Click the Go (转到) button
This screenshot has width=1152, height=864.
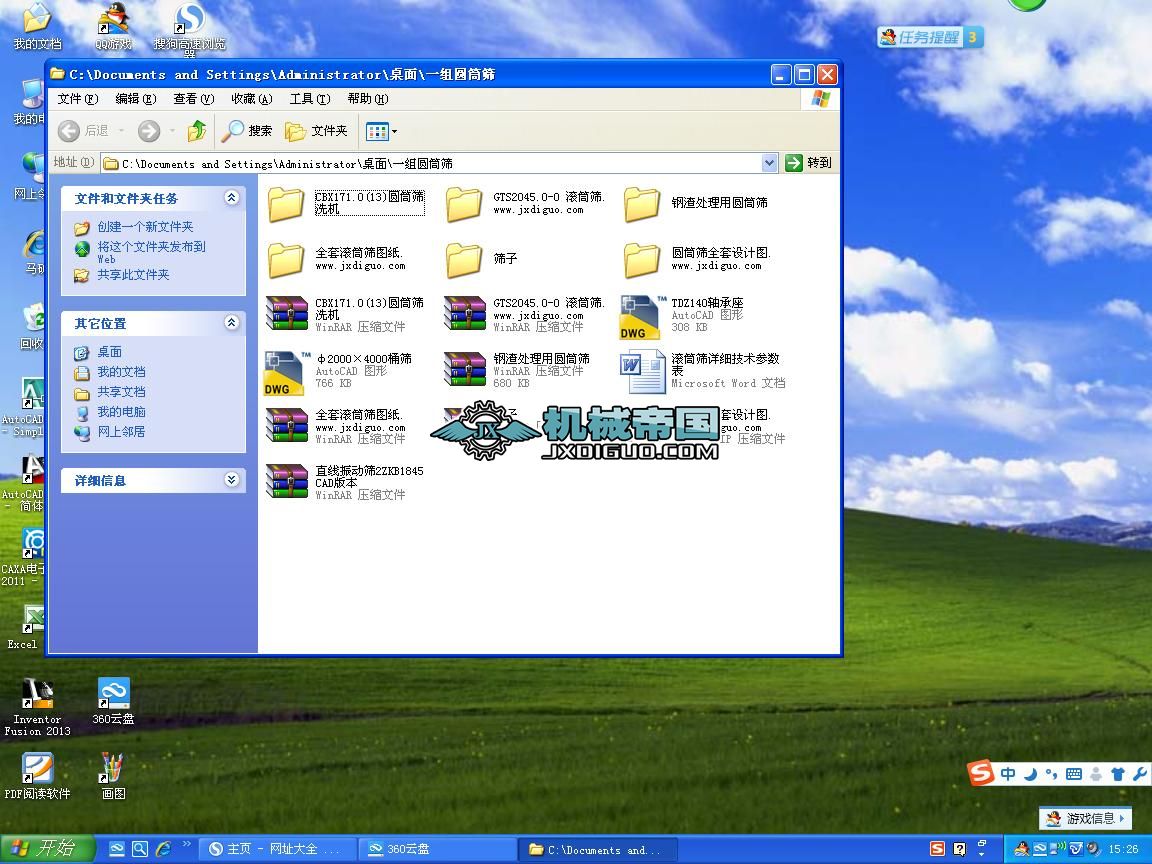click(809, 163)
